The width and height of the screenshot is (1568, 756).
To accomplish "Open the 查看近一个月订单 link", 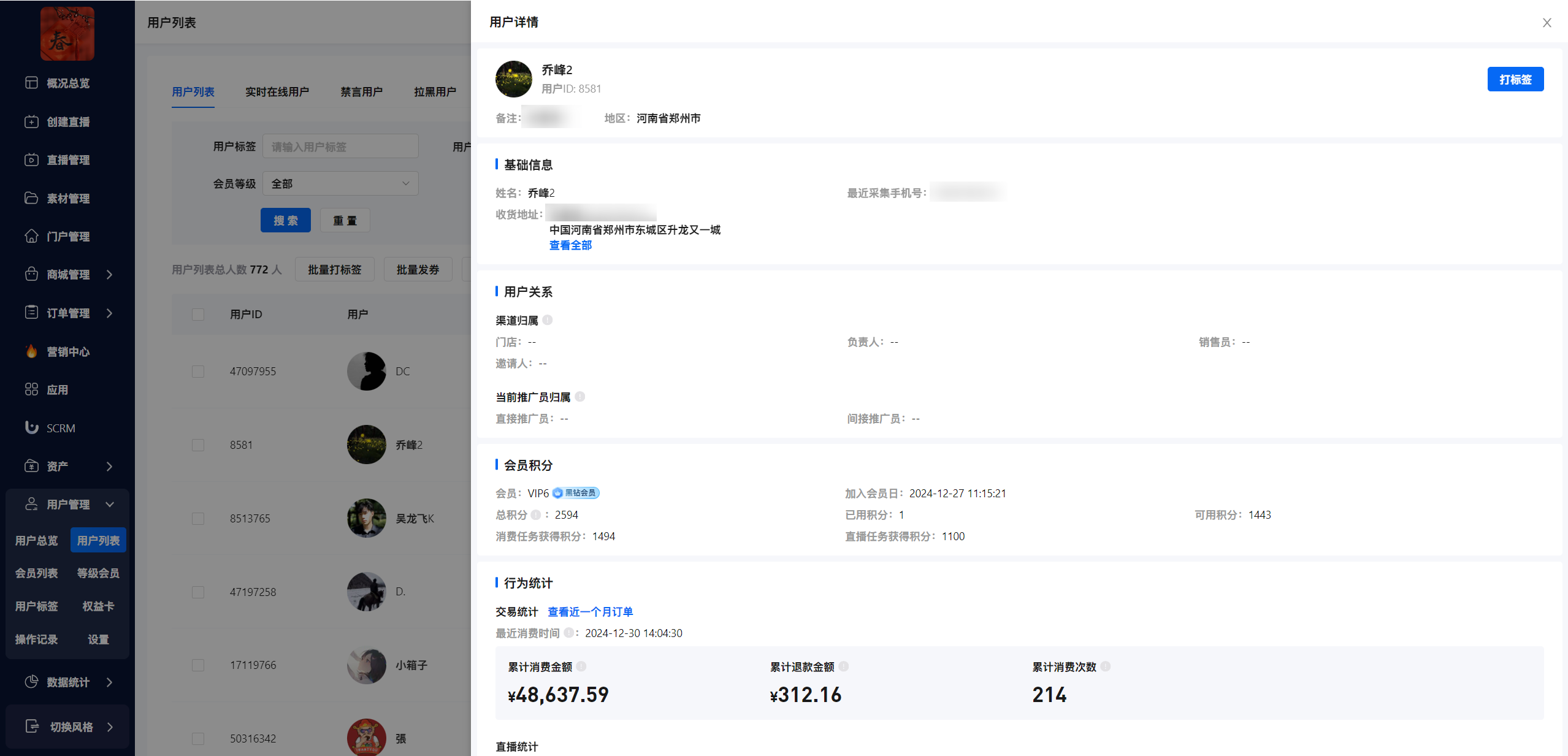I will pyautogui.click(x=590, y=612).
